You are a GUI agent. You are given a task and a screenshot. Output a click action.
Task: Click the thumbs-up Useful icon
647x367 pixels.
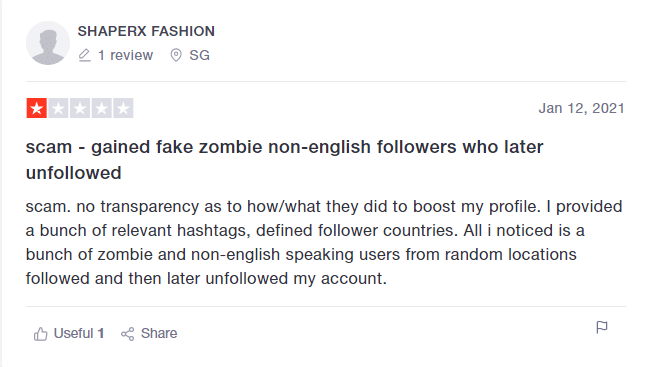[40, 334]
